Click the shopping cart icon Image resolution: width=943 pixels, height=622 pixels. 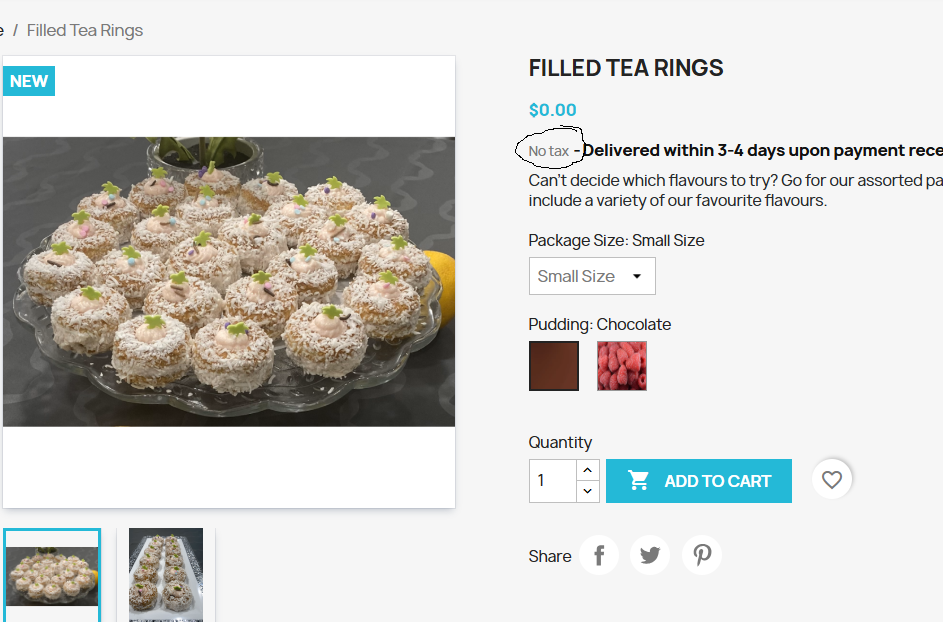click(x=639, y=481)
